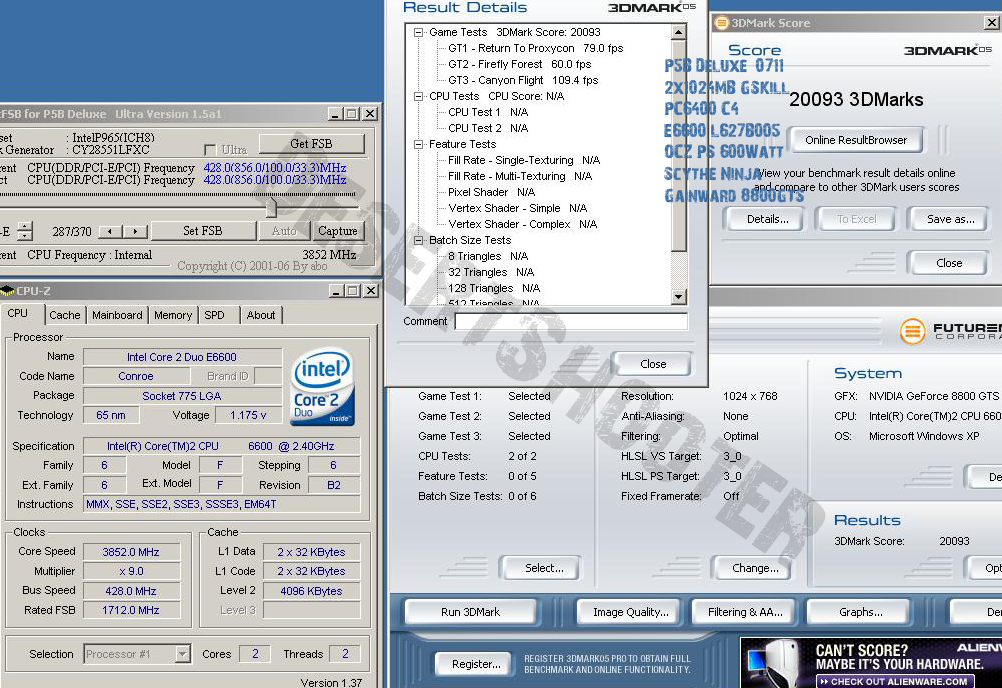1002x688 pixels.
Task: Open the Processor #1 selection dropdown
Action: [x=182, y=654]
